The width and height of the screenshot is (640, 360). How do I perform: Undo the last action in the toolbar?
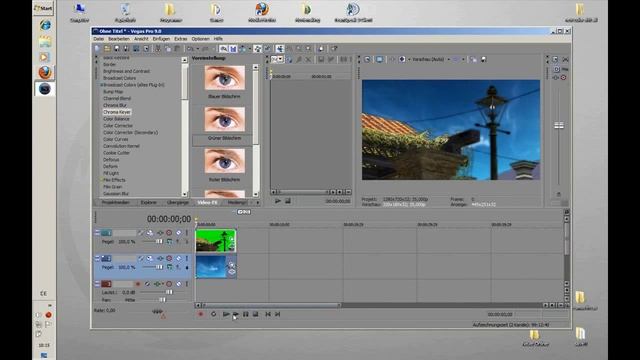[x=190, y=49]
